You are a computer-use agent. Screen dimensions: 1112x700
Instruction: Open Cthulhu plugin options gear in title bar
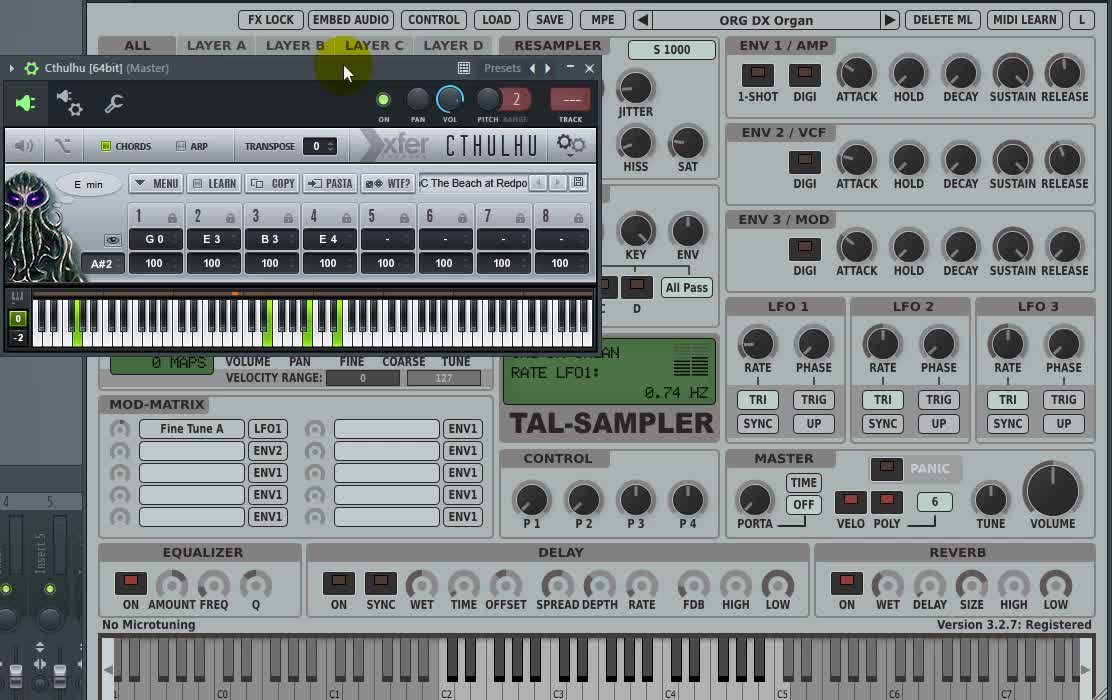point(31,68)
